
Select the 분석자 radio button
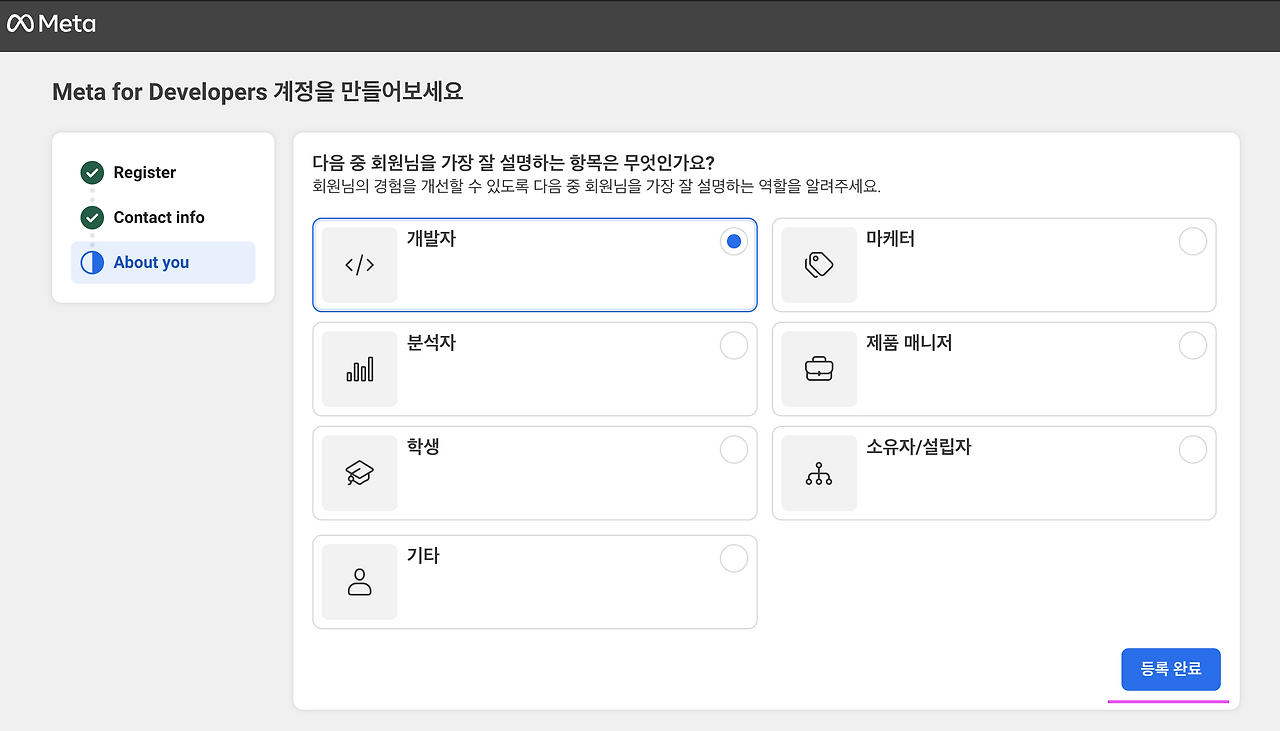(734, 346)
